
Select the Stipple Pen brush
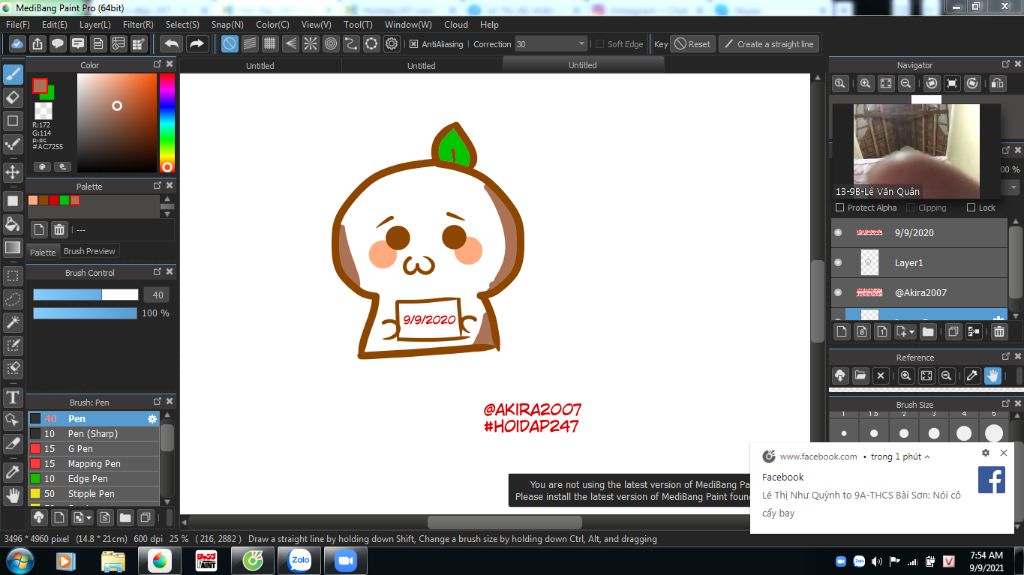tap(93, 494)
